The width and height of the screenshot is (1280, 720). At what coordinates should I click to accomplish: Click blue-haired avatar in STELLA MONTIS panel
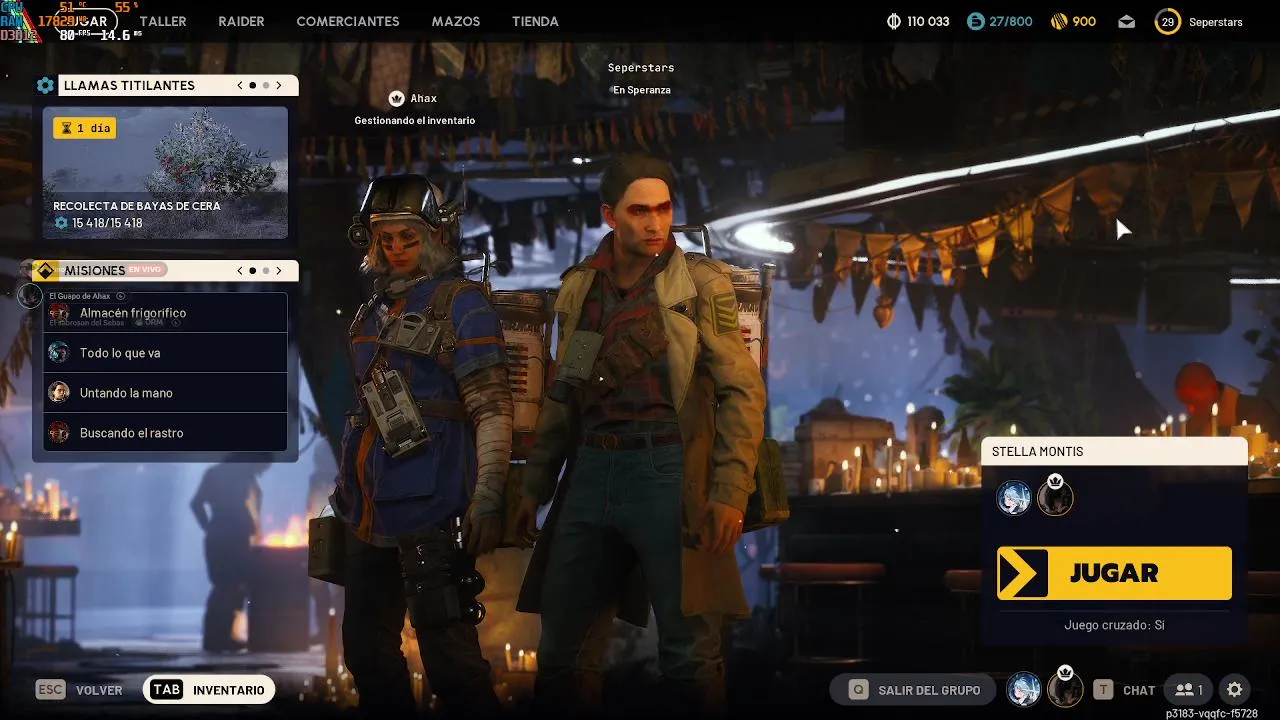pyautogui.click(x=1014, y=497)
